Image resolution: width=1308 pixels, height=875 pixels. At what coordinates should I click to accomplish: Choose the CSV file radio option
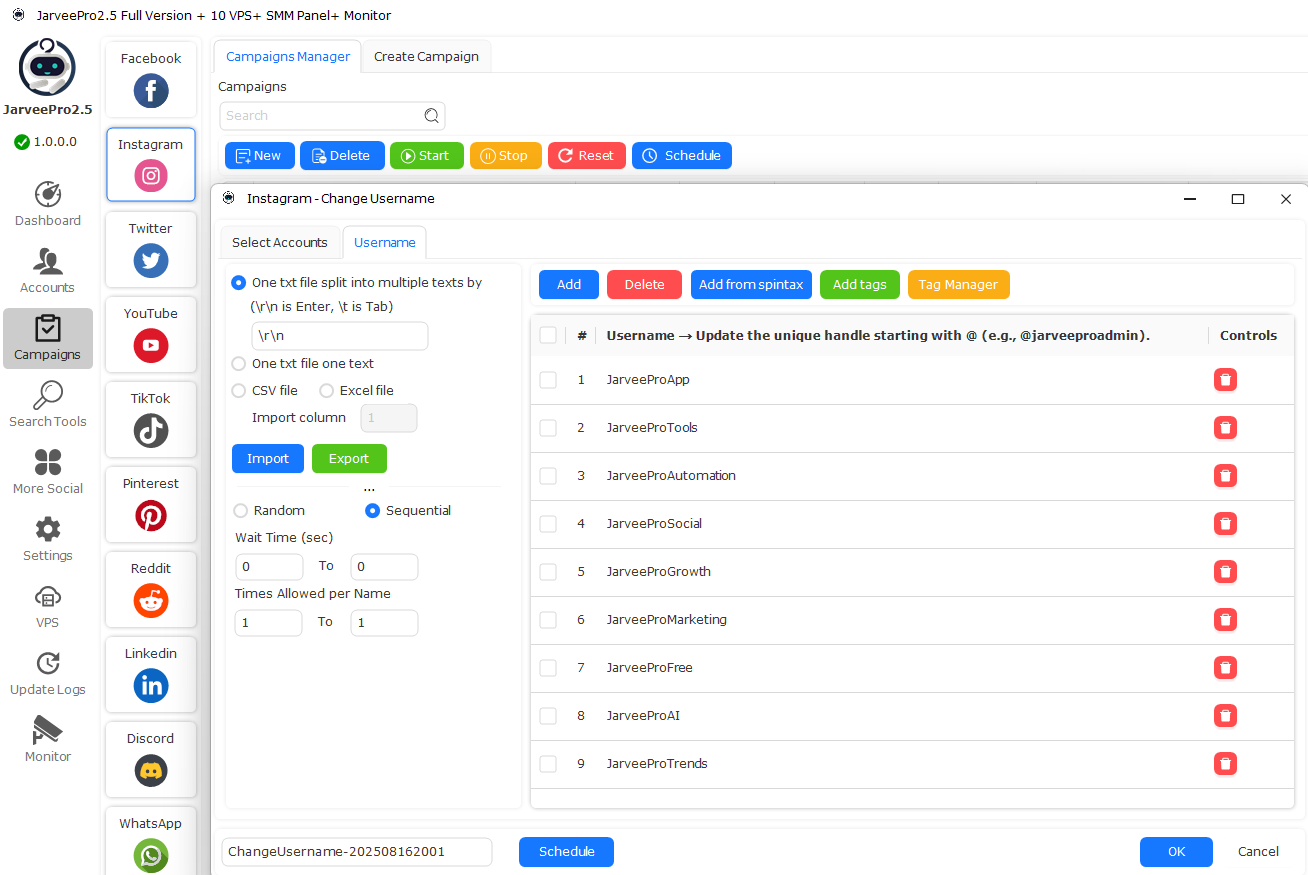pos(239,391)
